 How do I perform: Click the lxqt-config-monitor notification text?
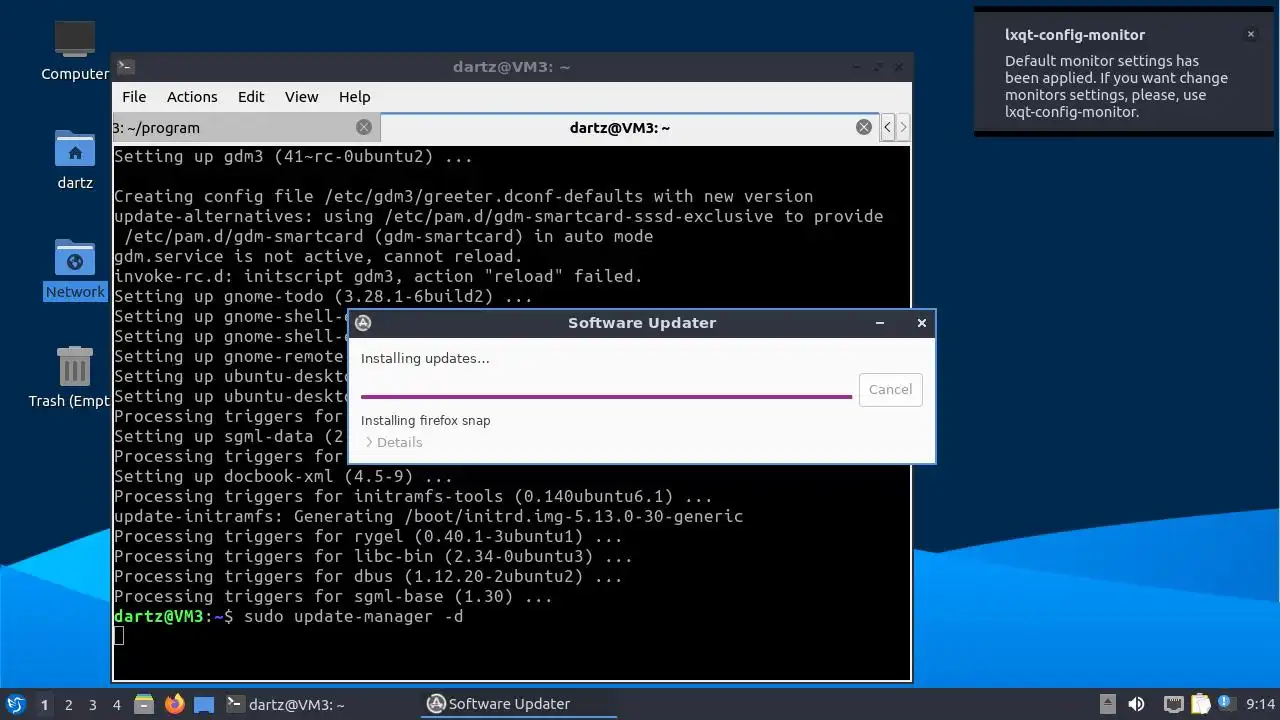(x=1116, y=86)
